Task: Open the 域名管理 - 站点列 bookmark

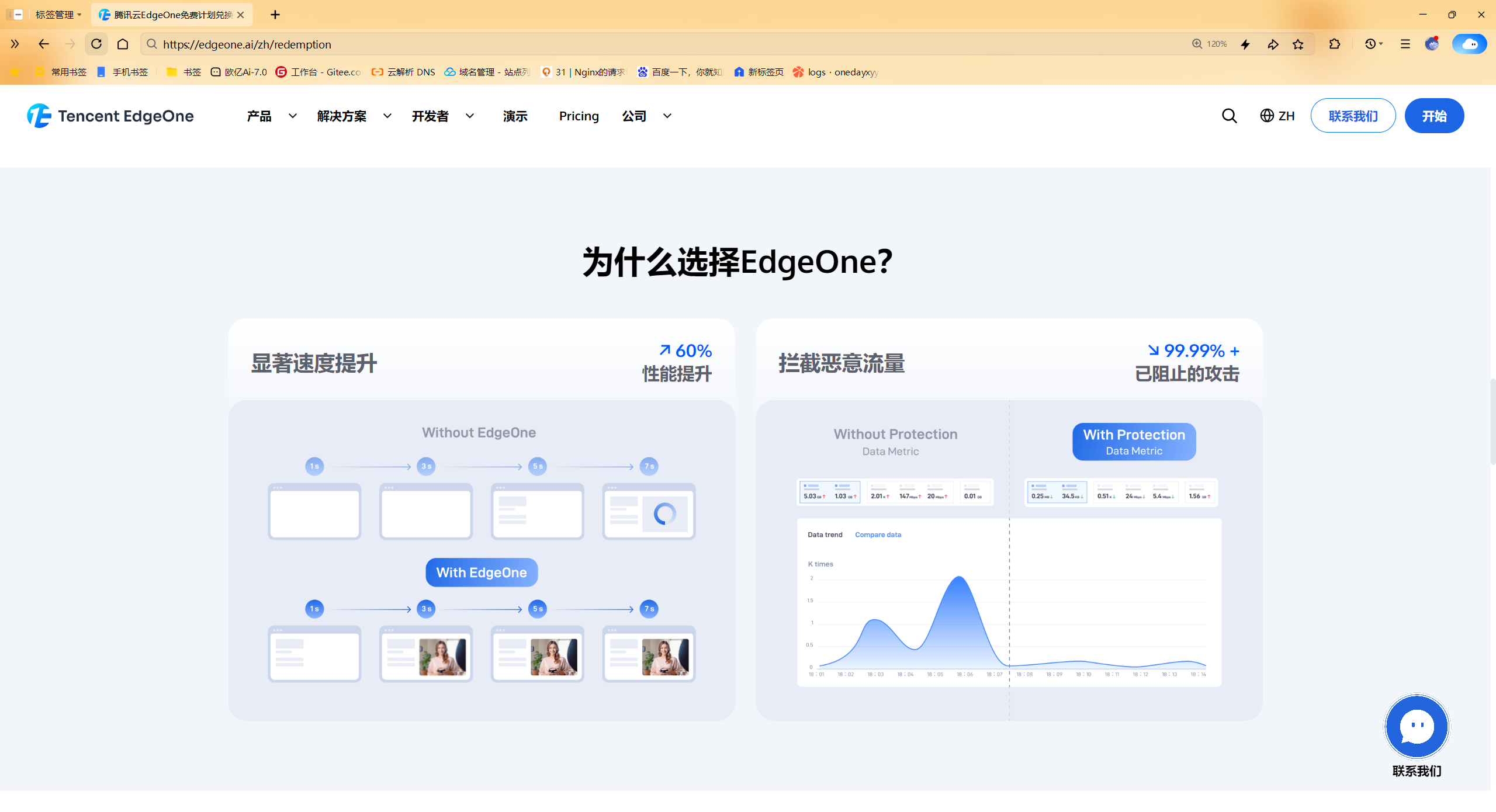Action: pos(487,72)
